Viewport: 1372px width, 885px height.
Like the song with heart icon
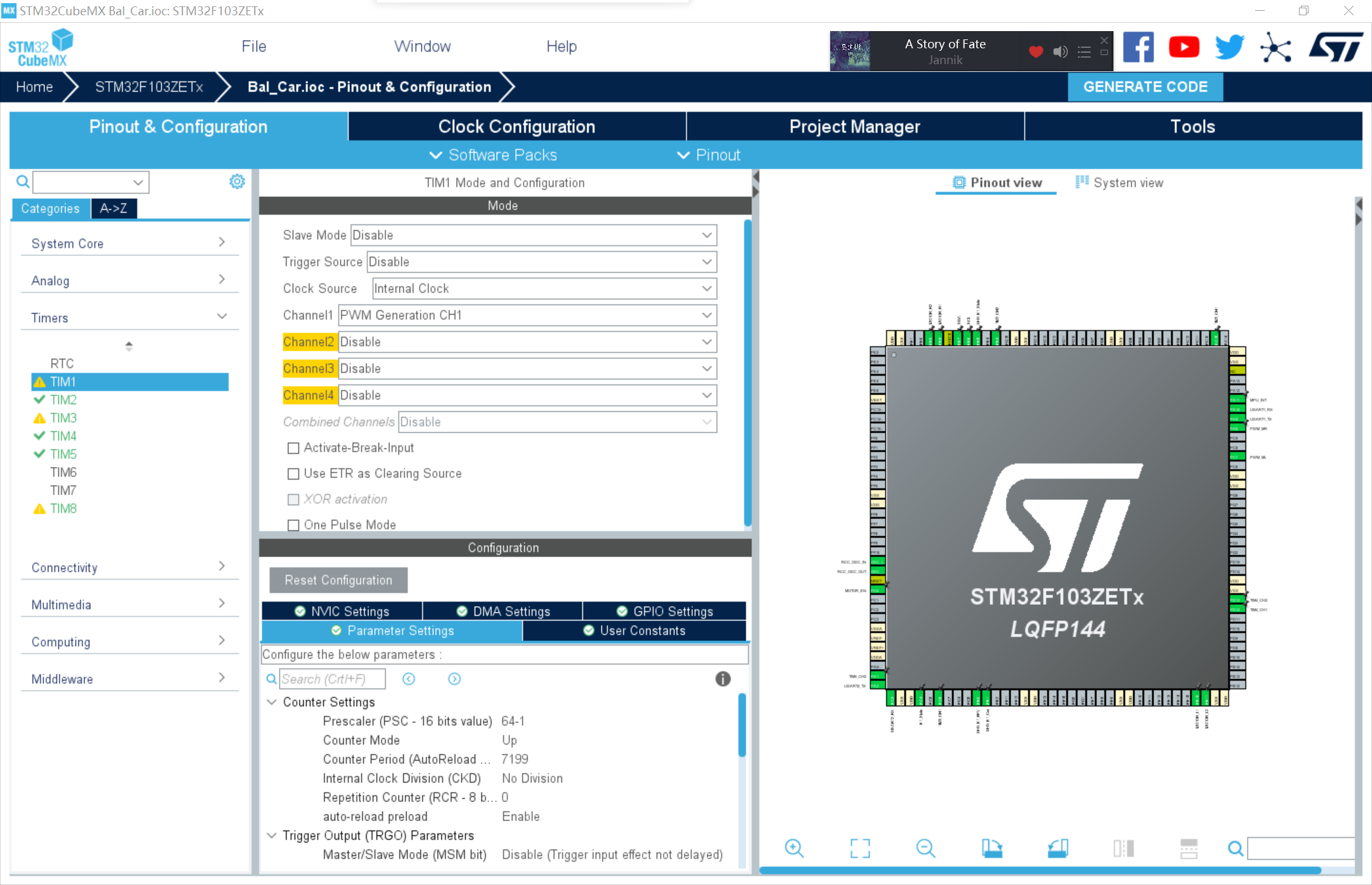[1036, 51]
